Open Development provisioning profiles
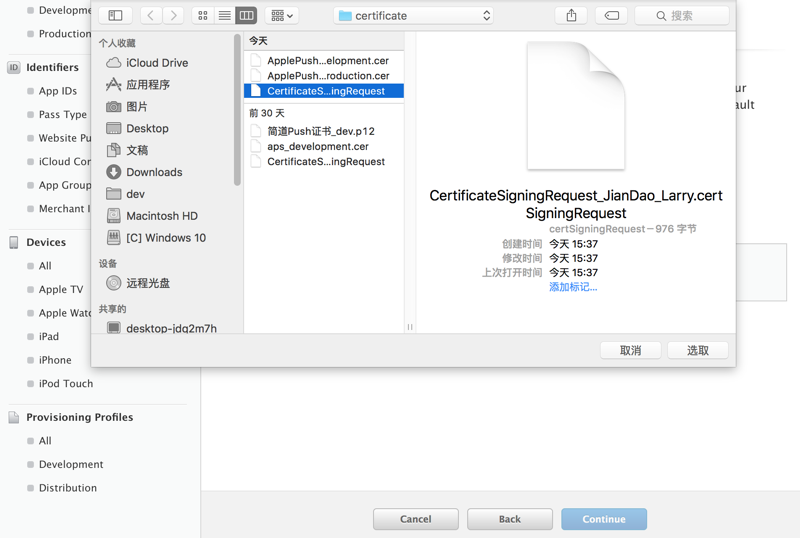This screenshot has width=800, height=538. (x=71, y=464)
